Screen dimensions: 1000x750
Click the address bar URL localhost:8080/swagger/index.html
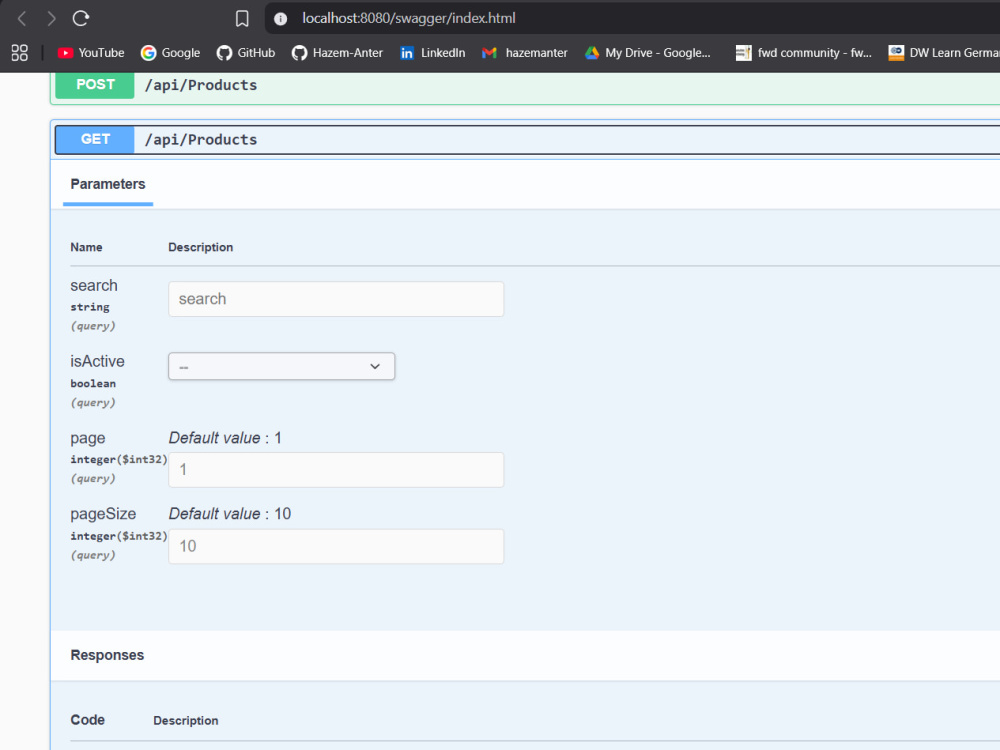[x=409, y=18]
